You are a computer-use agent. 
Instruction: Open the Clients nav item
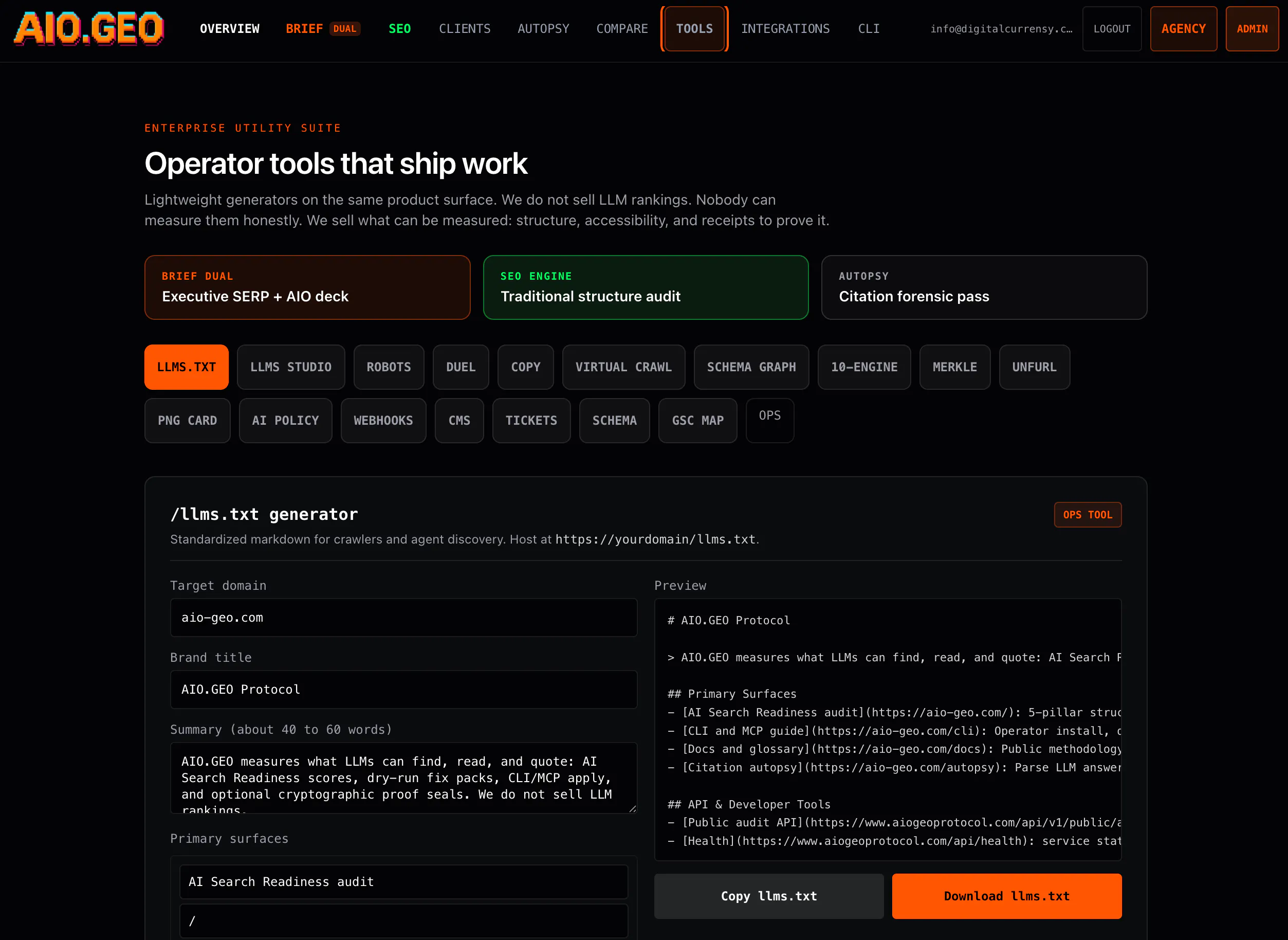point(465,28)
